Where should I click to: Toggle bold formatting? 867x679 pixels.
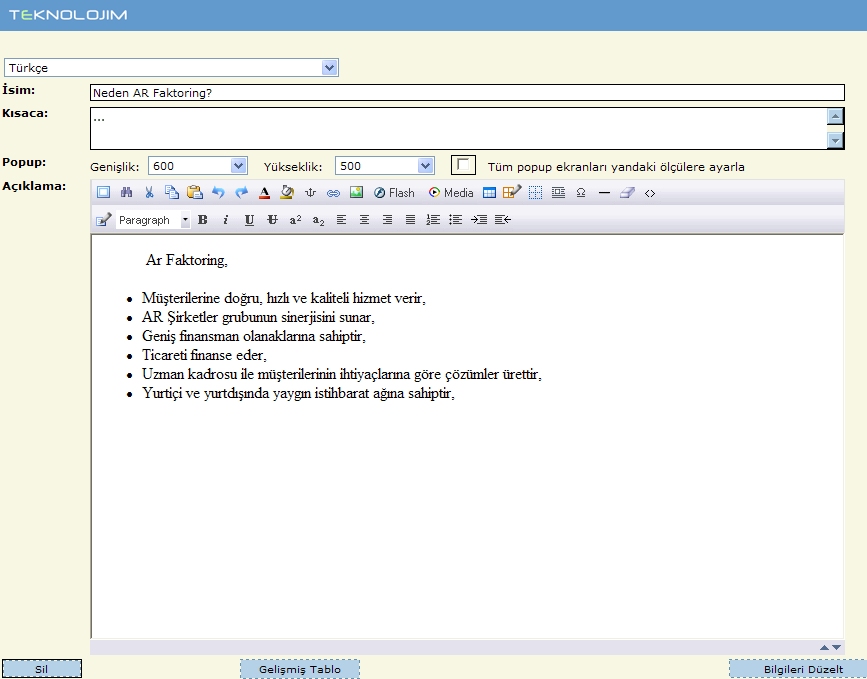(203, 220)
